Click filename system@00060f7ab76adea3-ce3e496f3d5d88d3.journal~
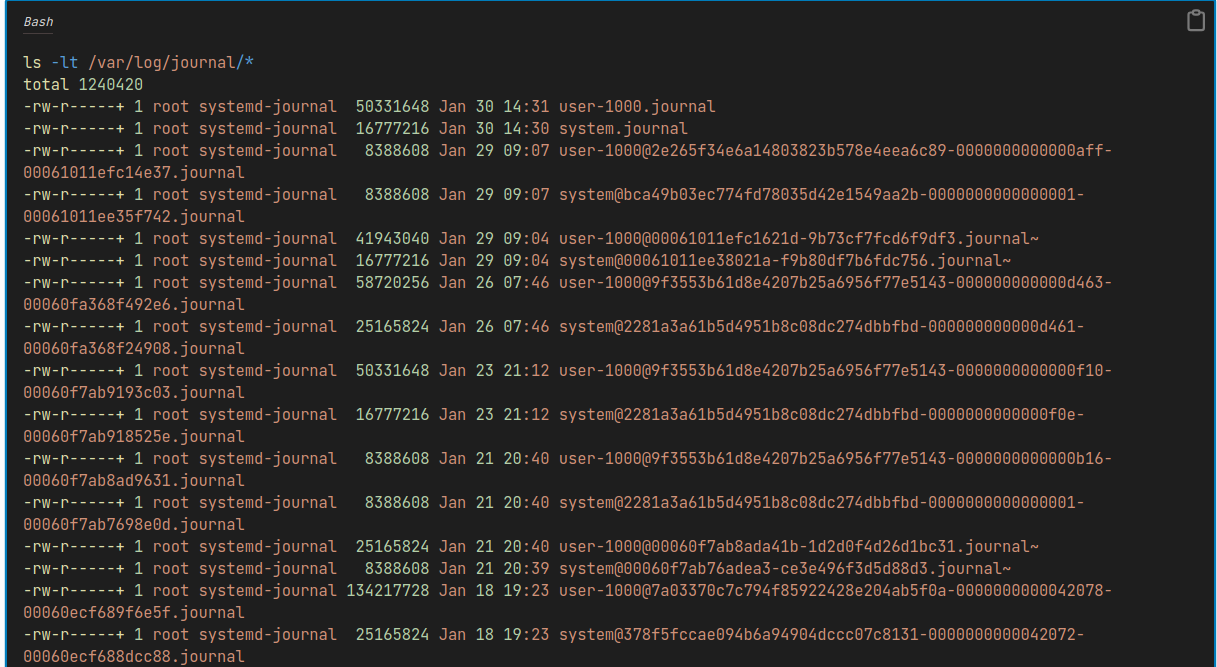Image resolution: width=1217 pixels, height=667 pixels. tap(785, 568)
